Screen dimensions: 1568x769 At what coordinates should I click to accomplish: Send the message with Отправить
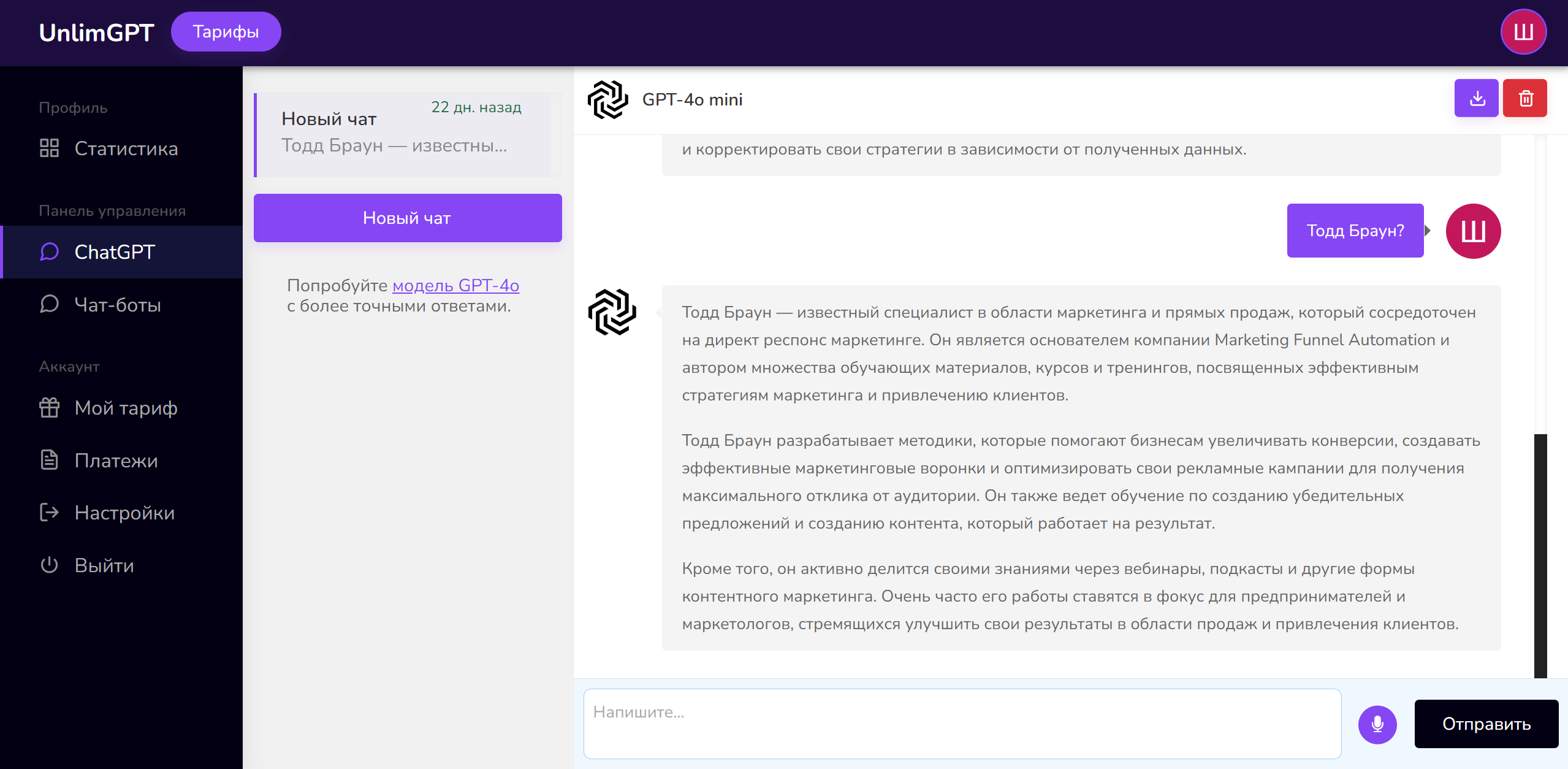pyautogui.click(x=1486, y=724)
